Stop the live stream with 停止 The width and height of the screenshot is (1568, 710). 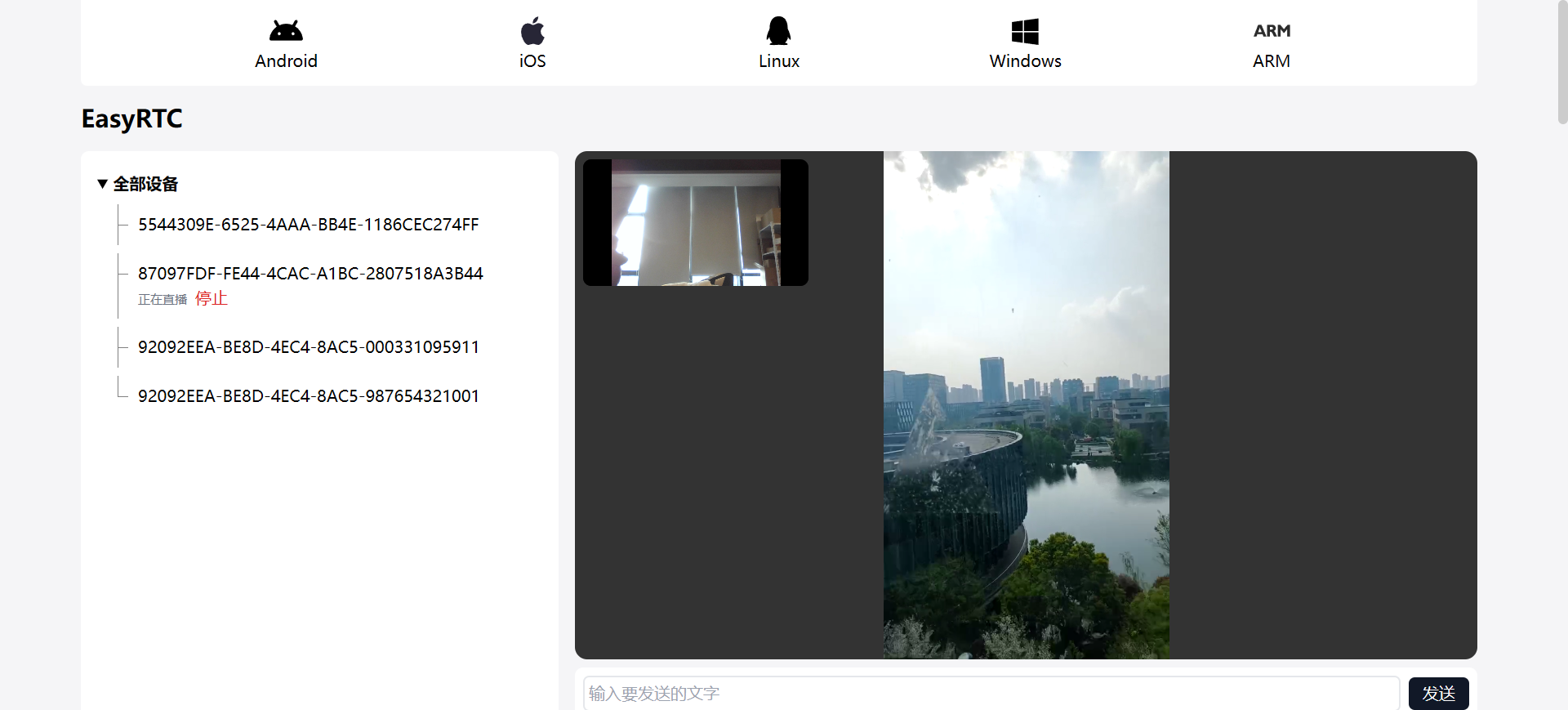coord(211,298)
